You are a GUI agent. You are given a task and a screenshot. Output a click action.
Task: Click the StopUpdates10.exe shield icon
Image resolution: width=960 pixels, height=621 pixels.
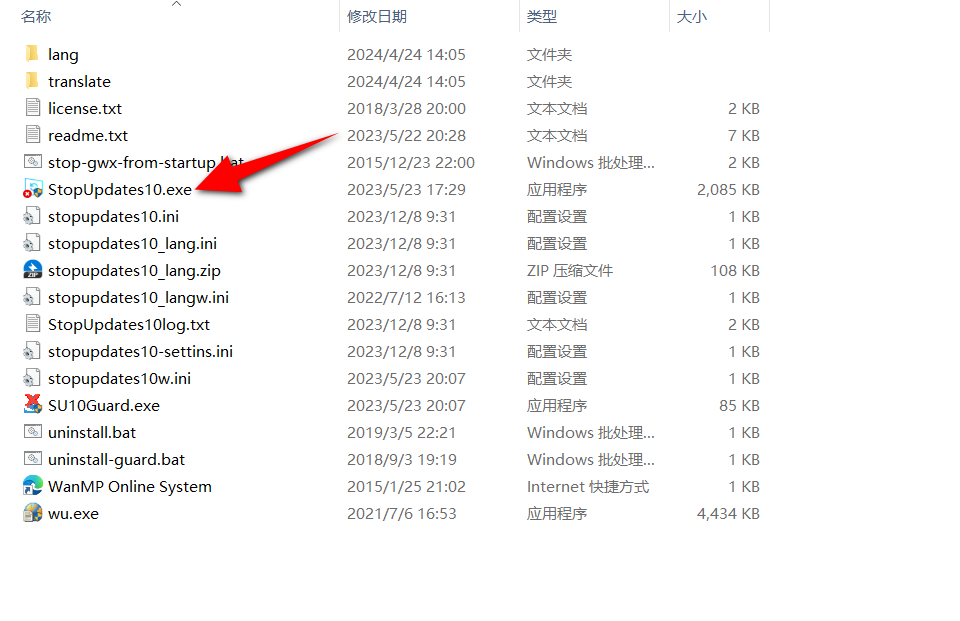pos(33,189)
